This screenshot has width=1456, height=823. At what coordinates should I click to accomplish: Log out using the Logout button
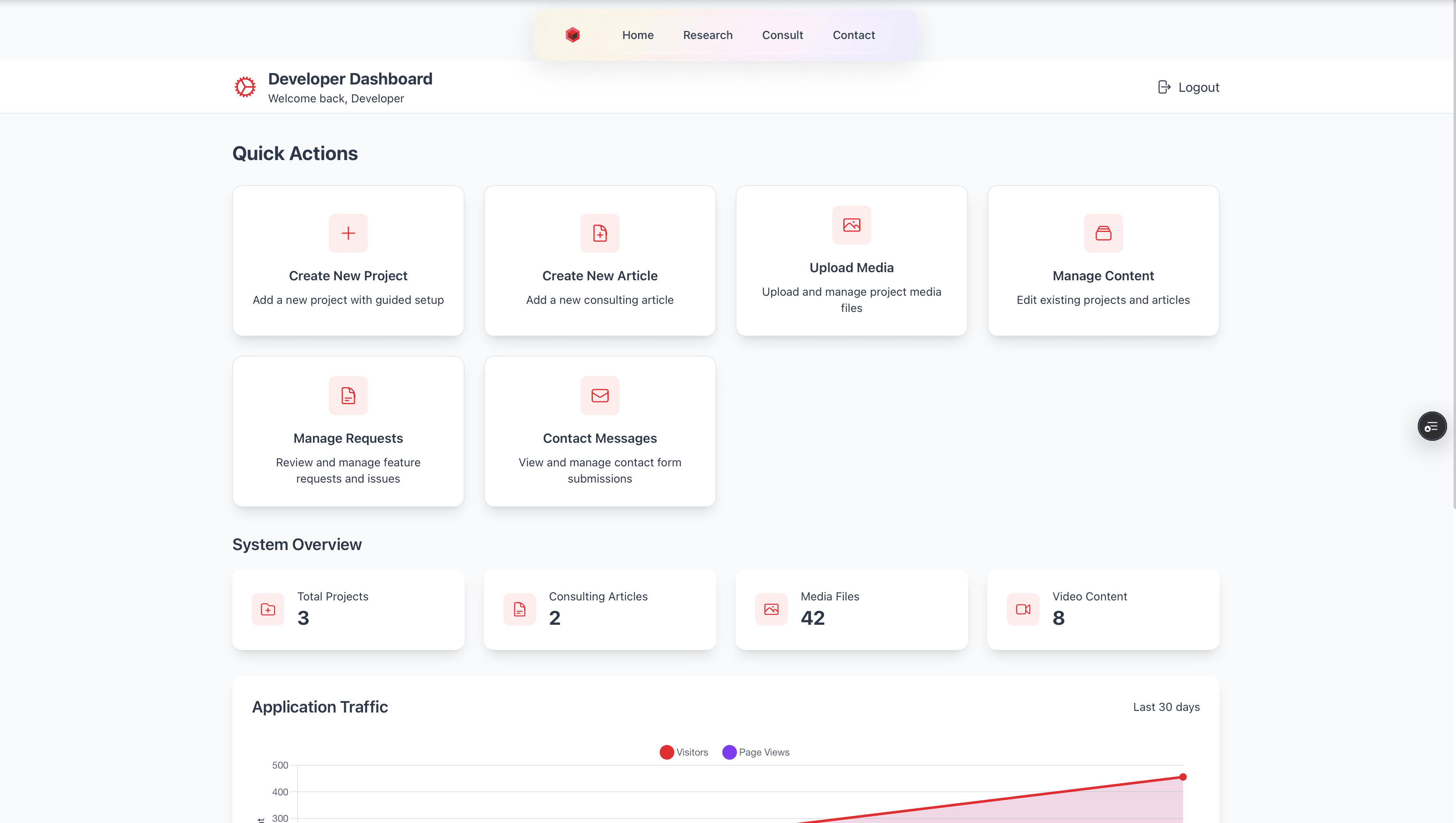[x=1188, y=87]
